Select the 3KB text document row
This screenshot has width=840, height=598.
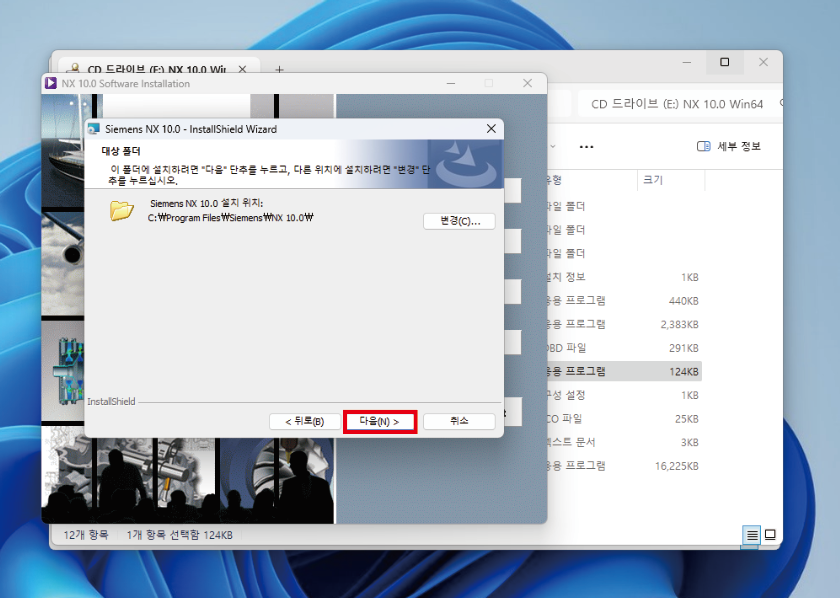point(623,442)
